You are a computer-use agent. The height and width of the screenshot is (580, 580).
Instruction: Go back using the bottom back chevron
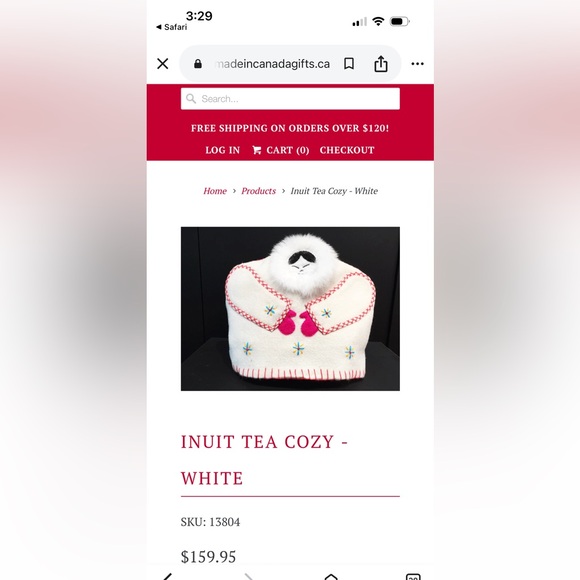tap(167, 576)
